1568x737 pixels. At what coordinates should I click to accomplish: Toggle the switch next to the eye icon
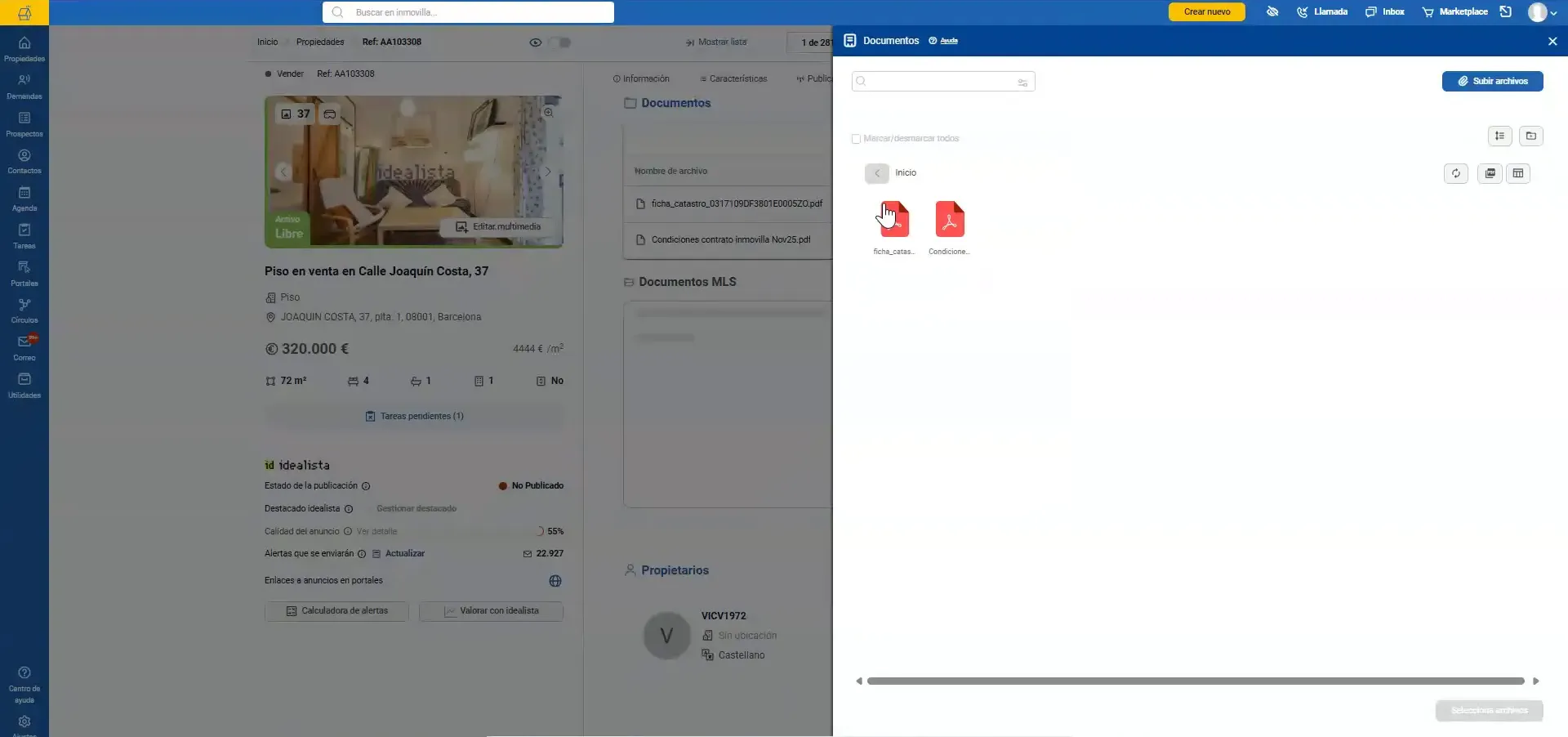tap(559, 42)
